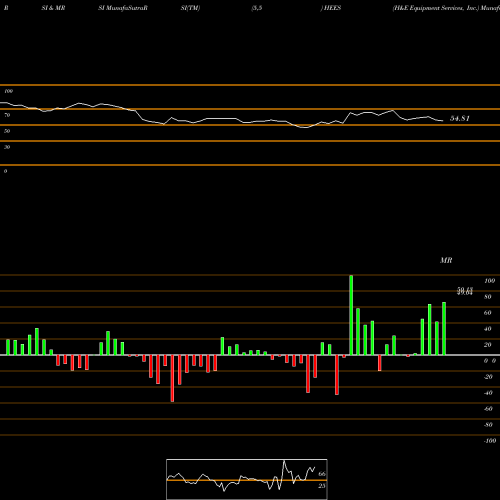This screenshot has height=500, width=500.
Task: Open the mini RSI preview chart thumbnail
Action: (247, 479)
